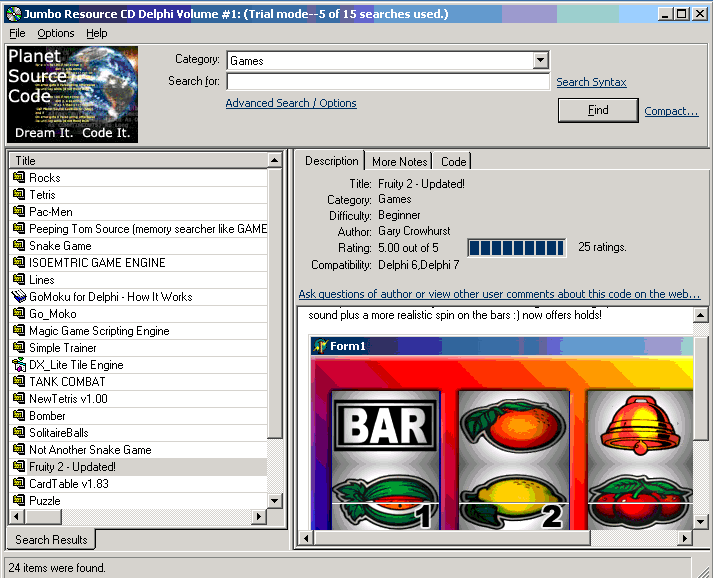Click the Find button
The height and width of the screenshot is (578, 713).
click(x=598, y=110)
